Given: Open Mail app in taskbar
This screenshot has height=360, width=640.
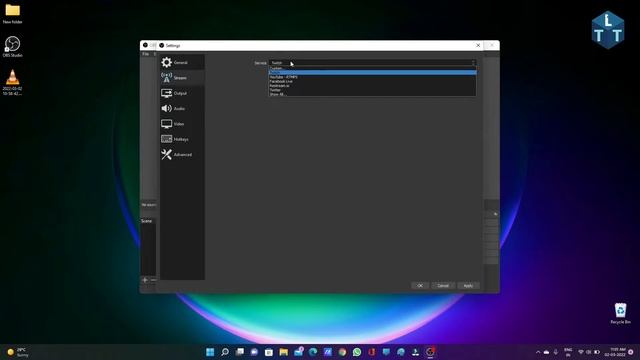Looking at the screenshot, I should pos(298,352).
